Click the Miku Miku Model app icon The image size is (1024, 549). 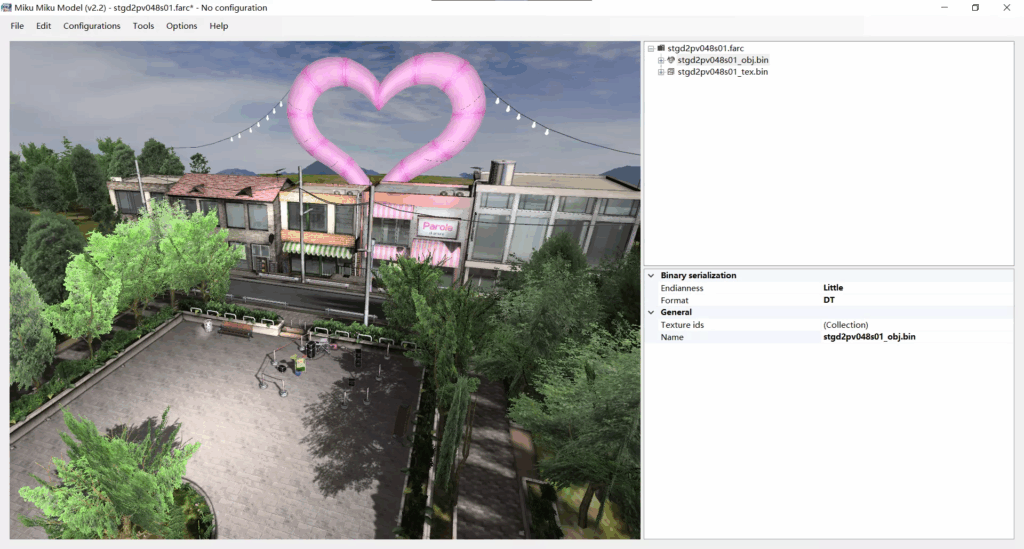(7, 8)
